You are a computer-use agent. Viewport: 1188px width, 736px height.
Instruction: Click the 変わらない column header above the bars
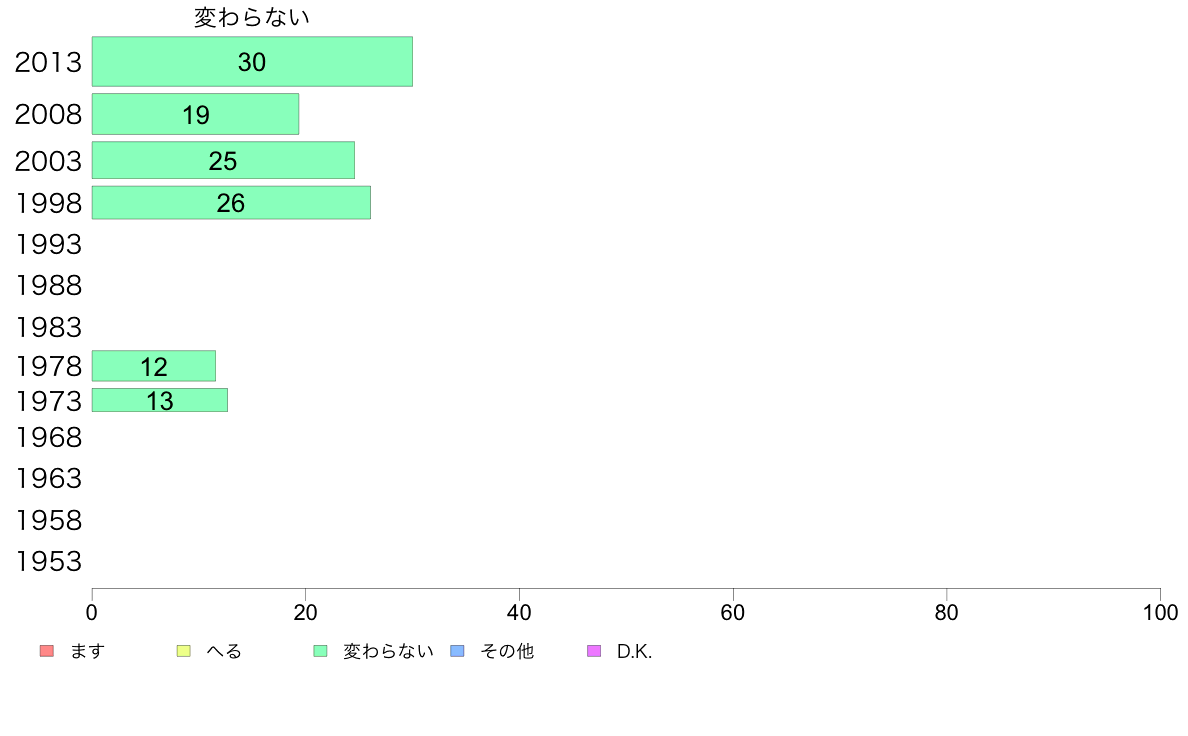pyautogui.click(x=252, y=17)
